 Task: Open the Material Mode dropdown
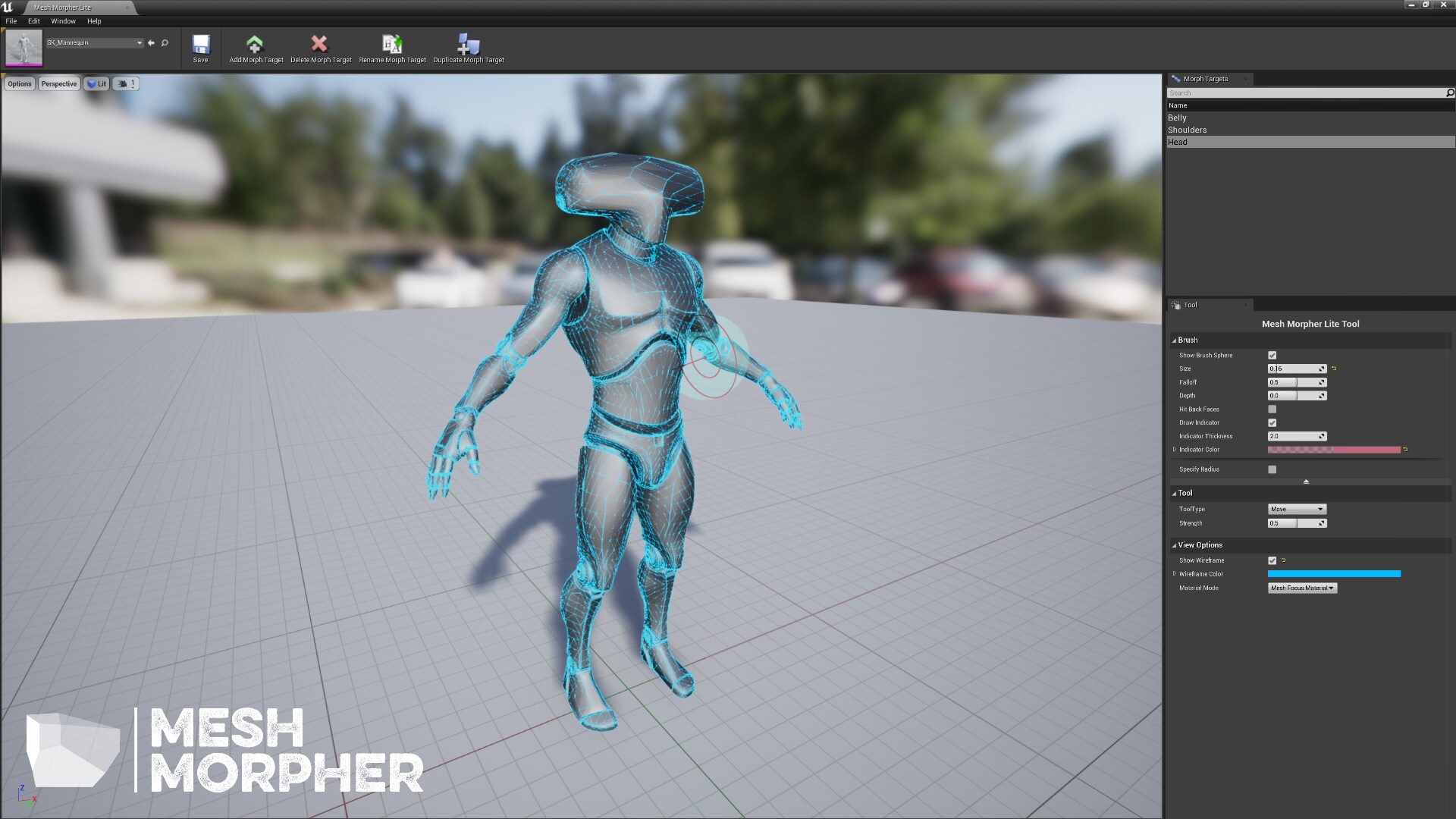1302,587
